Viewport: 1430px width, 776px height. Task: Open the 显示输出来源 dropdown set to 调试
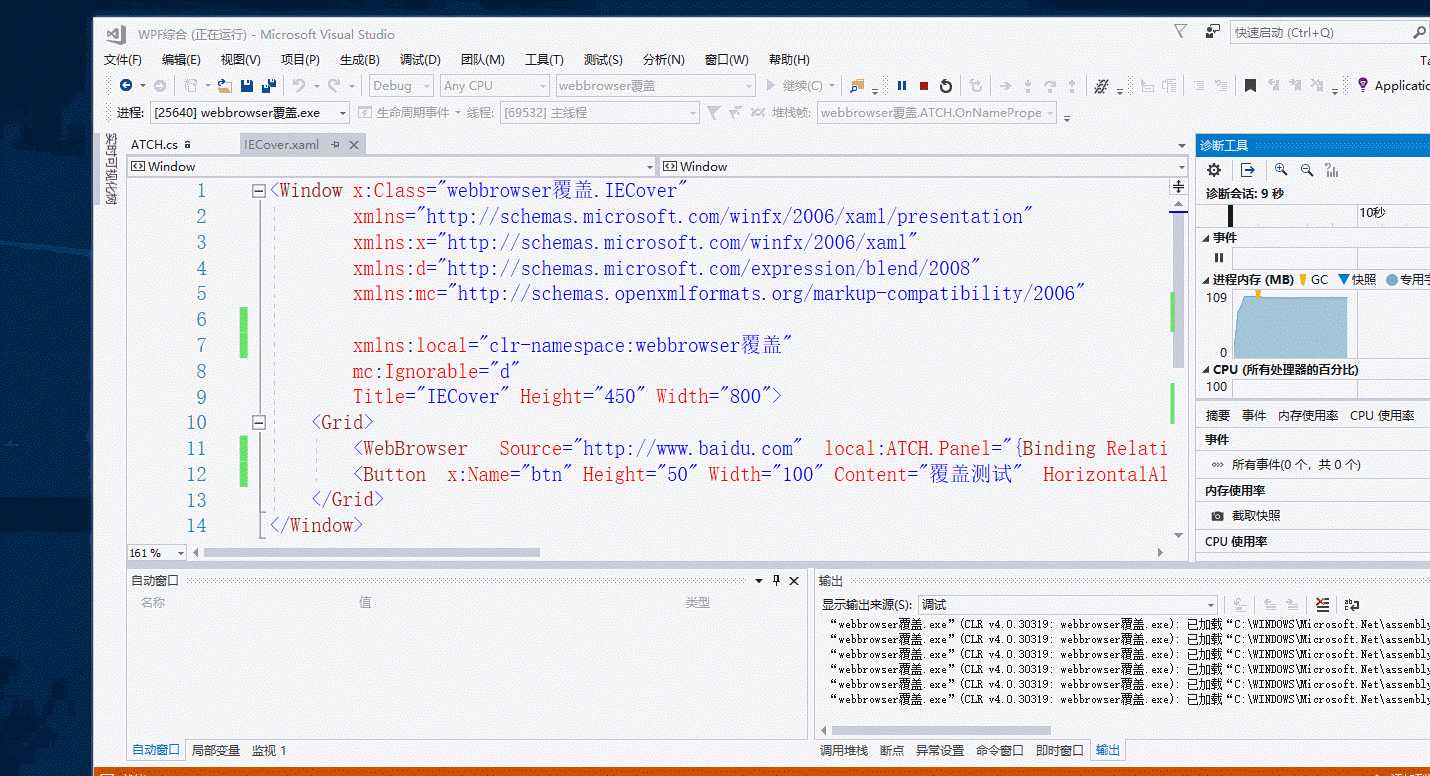click(1068, 604)
